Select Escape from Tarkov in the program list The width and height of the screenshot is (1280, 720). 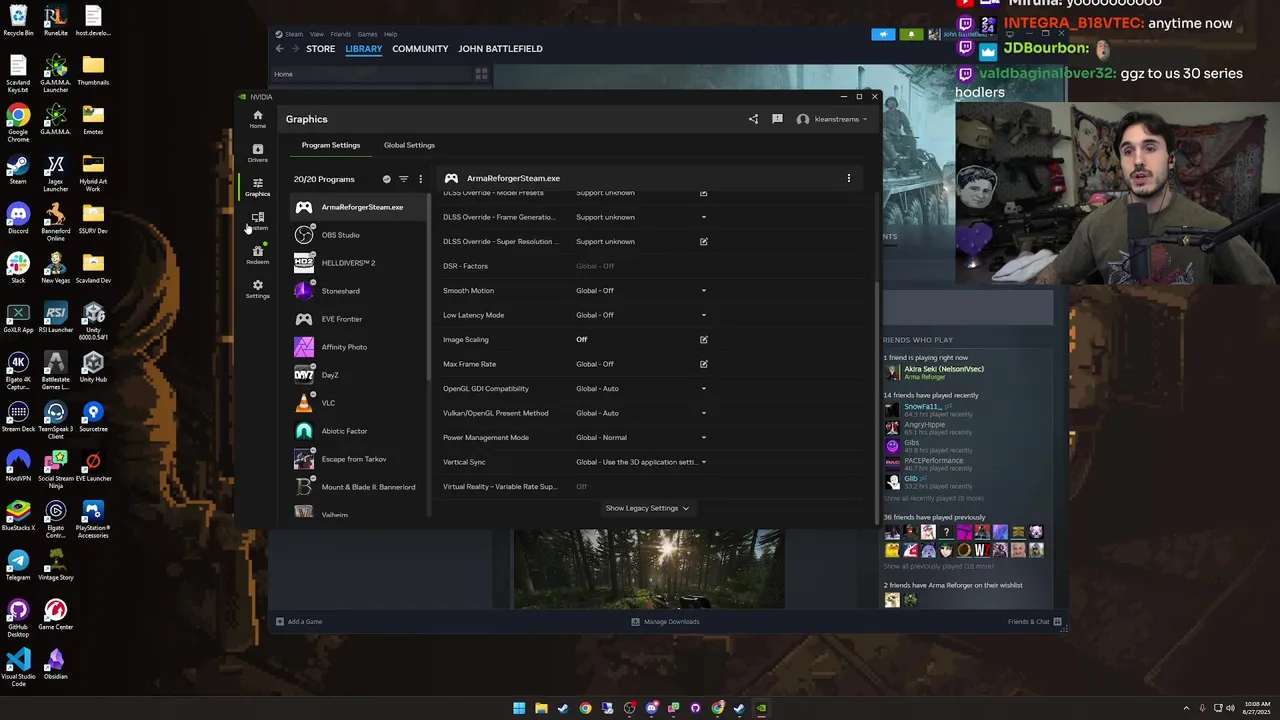(358, 459)
